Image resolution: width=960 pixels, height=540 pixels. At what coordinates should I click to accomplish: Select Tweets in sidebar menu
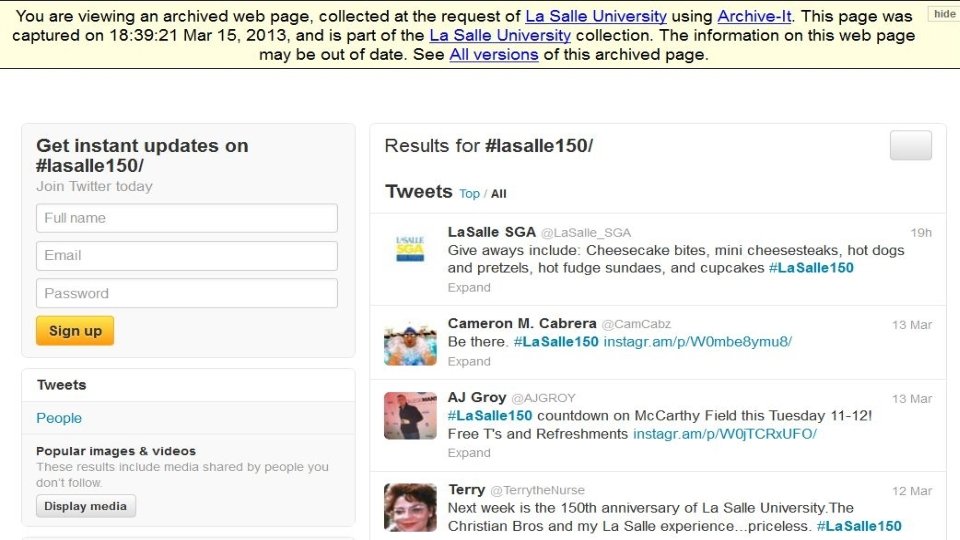pos(189,385)
